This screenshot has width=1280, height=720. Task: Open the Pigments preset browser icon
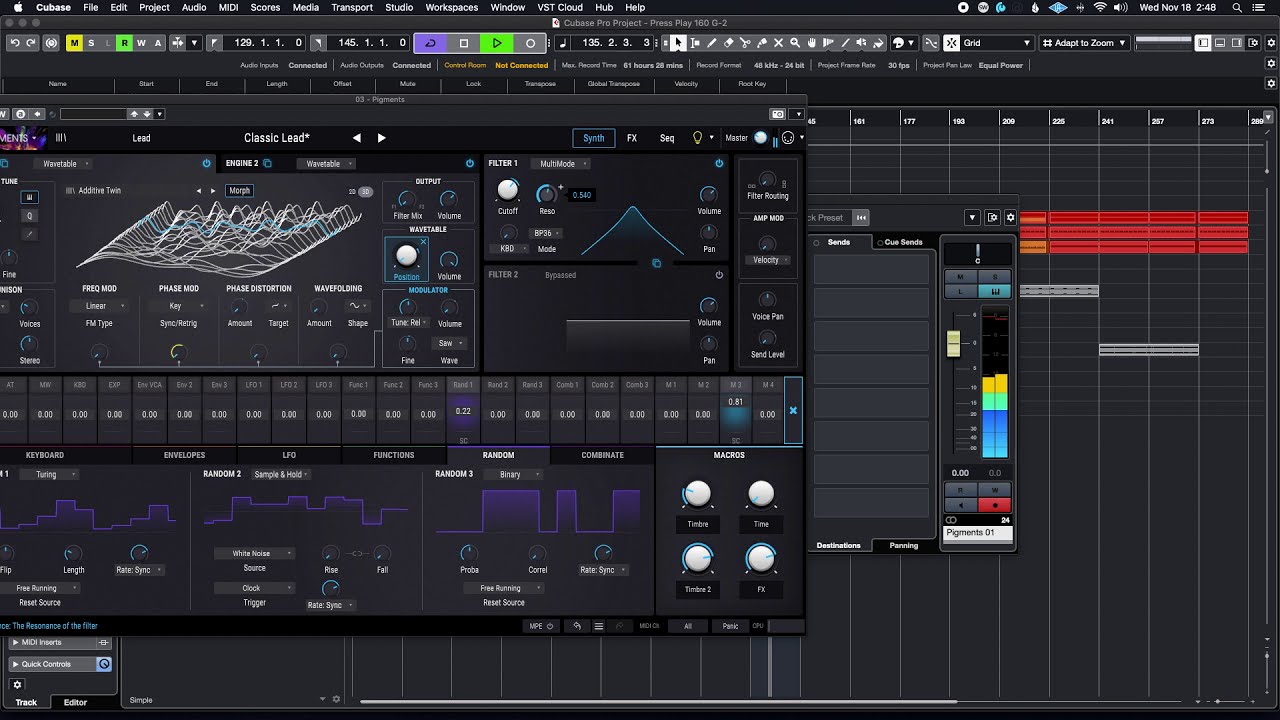[61, 138]
